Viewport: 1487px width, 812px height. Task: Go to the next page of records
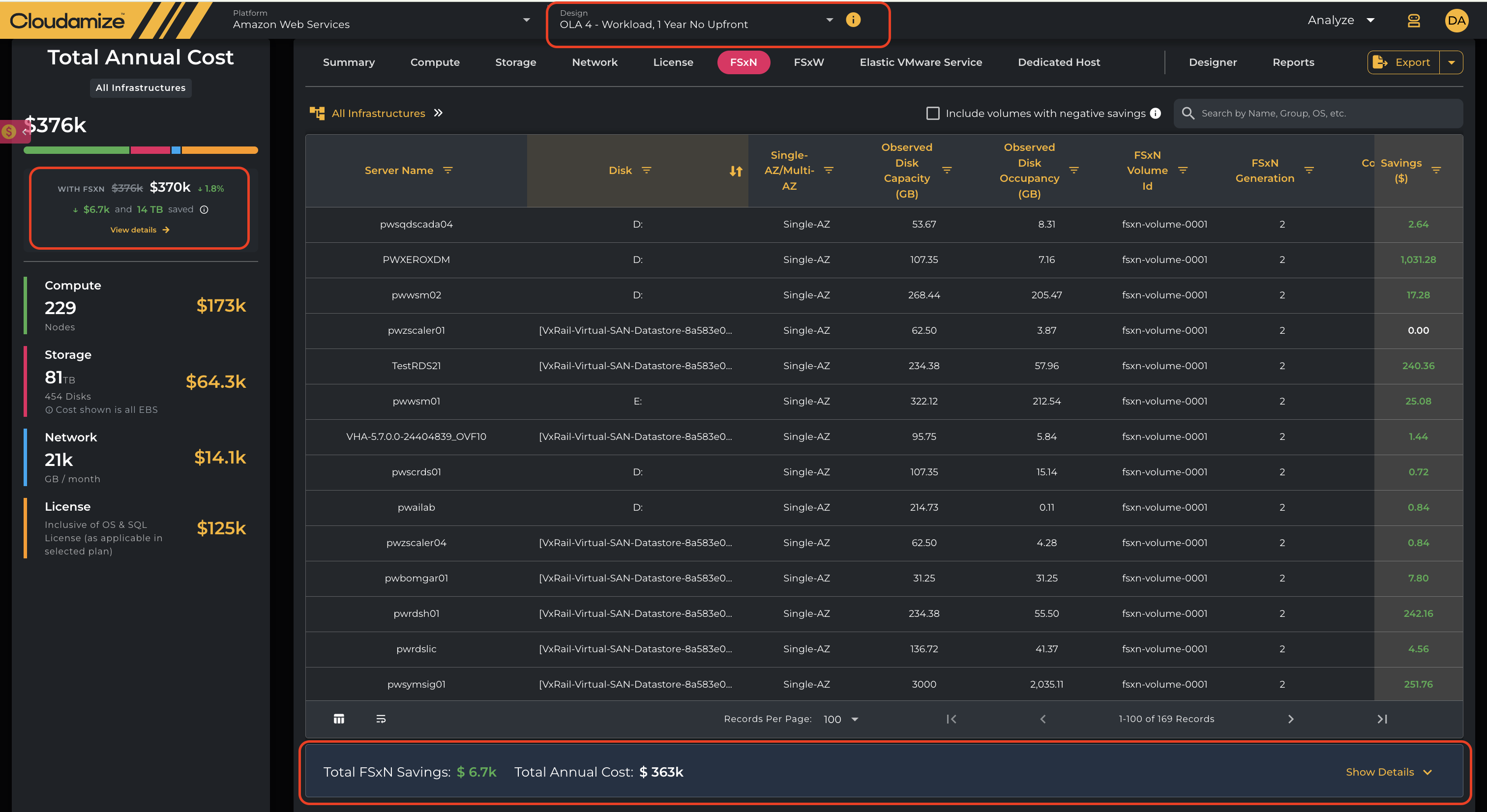[x=1291, y=719]
